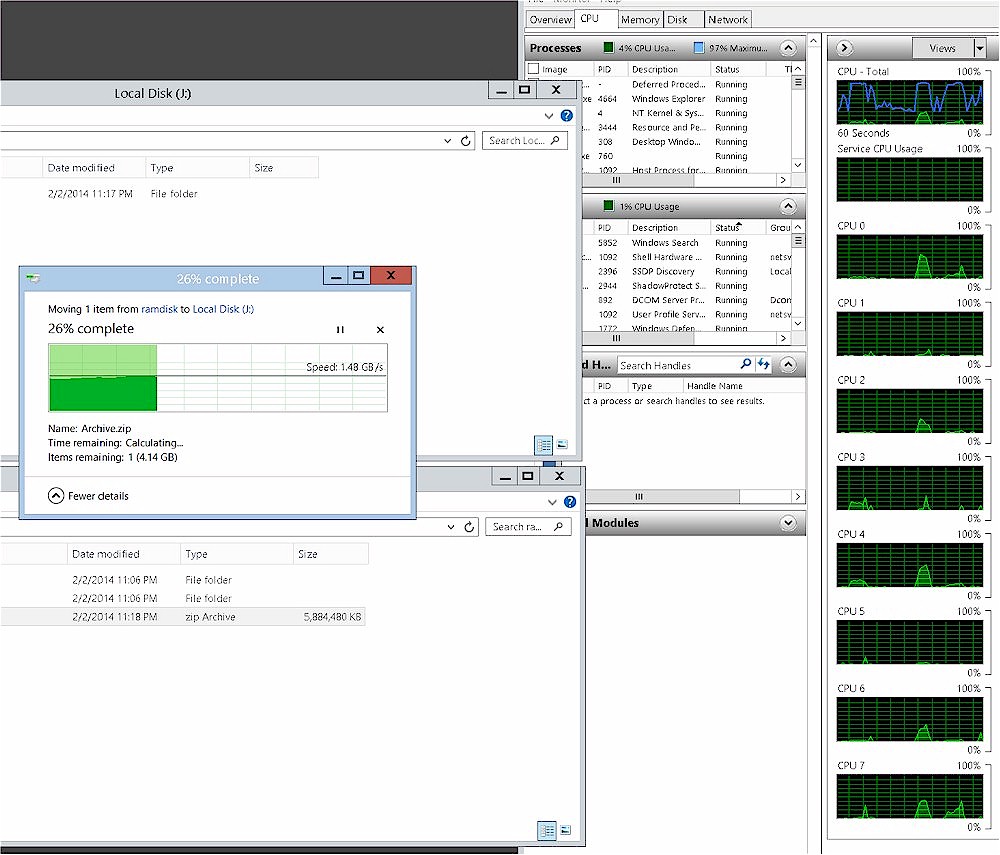1000x855 pixels.
Task: Open help in Local Disk (J:) window
Action: click(566, 115)
